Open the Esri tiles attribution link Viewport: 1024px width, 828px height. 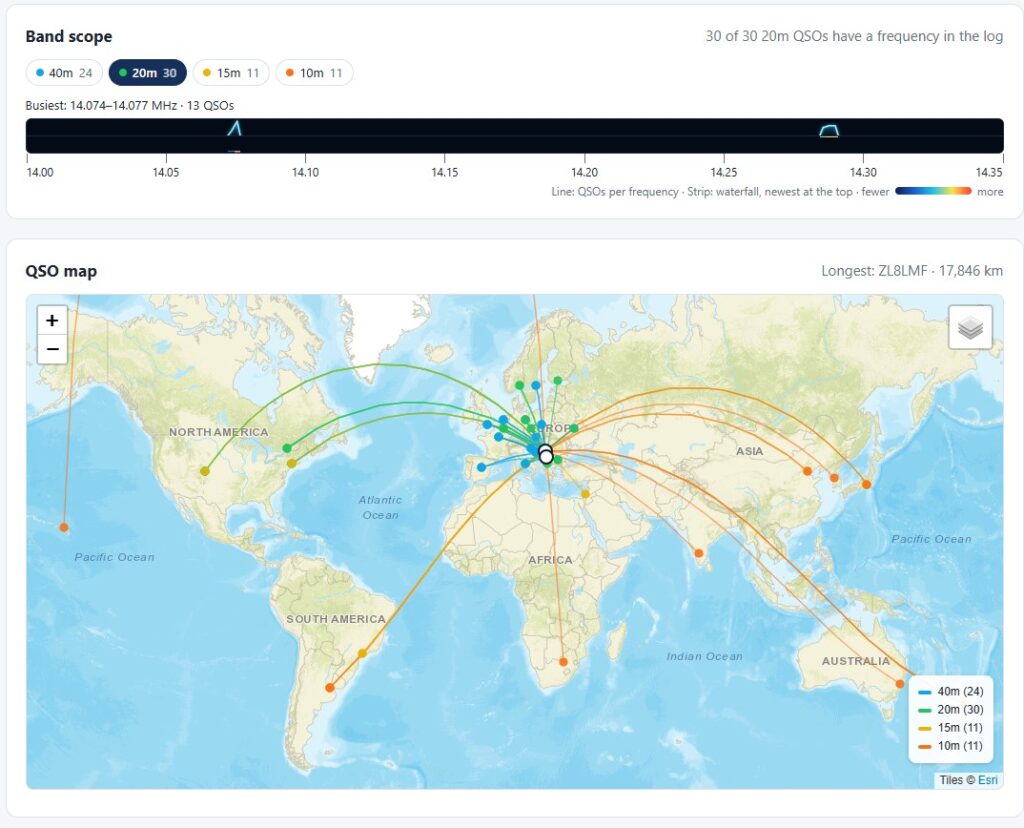coord(987,780)
